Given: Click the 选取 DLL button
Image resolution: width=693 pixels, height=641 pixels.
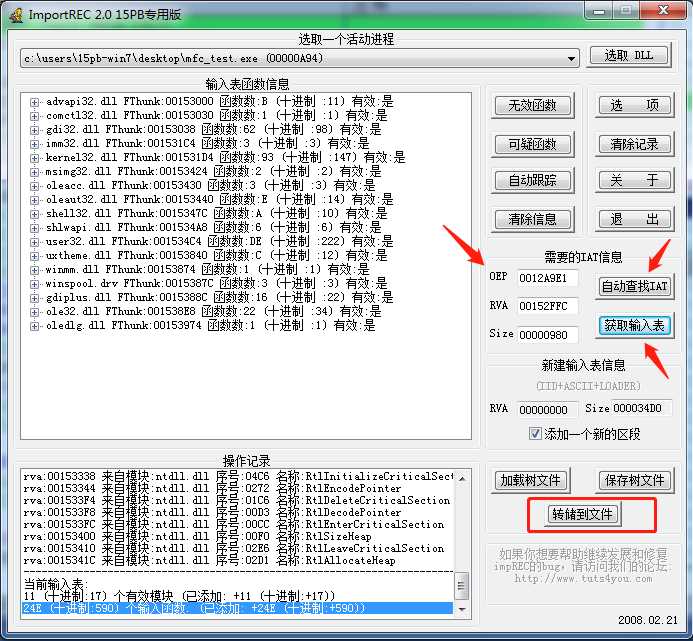Looking at the screenshot, I should pyautogui.click(x=629, y=56).
